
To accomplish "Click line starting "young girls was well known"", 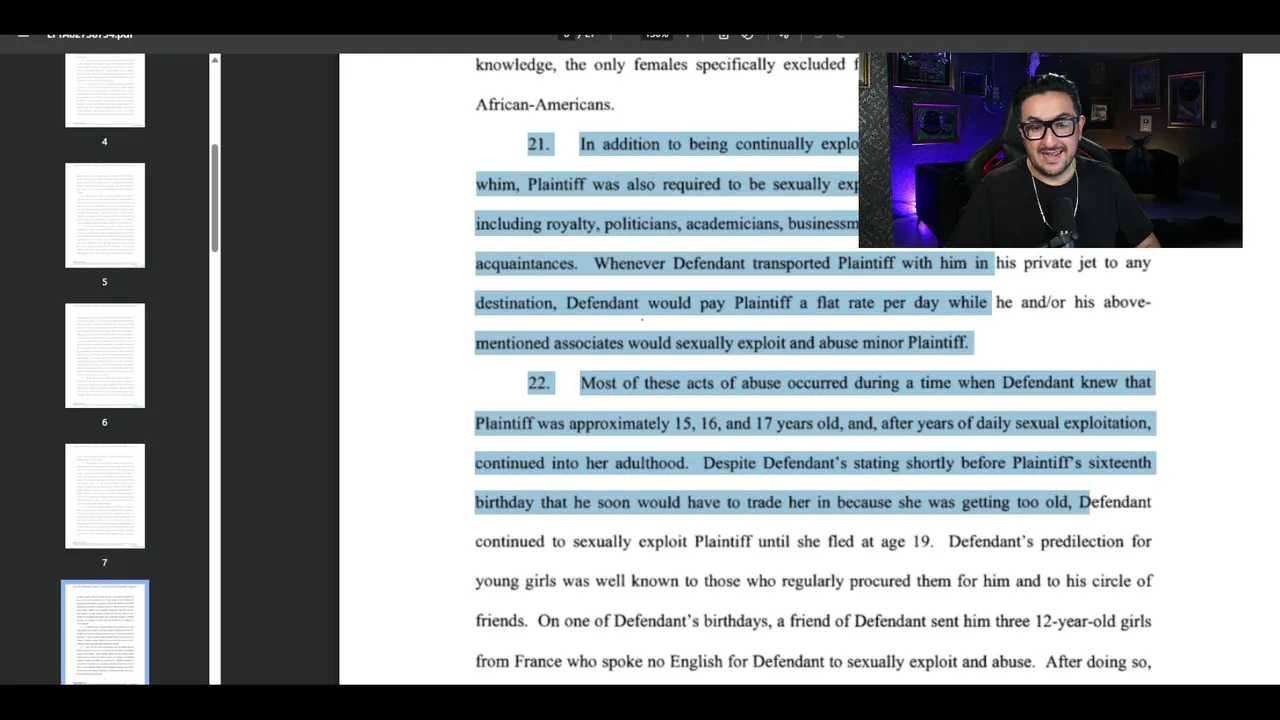I will [813, 581].
